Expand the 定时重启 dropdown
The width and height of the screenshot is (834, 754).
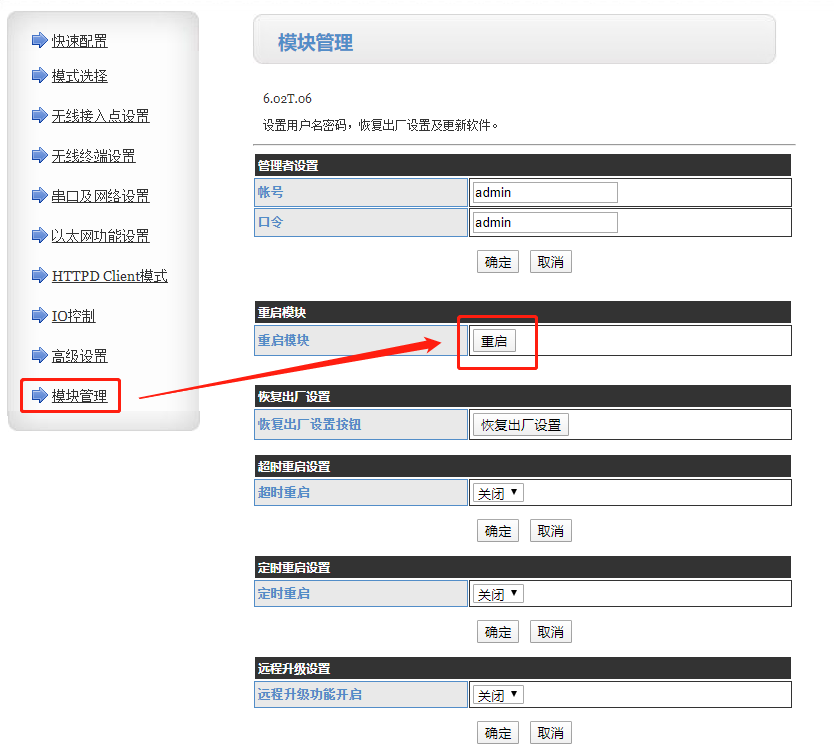tap(498, 594)
